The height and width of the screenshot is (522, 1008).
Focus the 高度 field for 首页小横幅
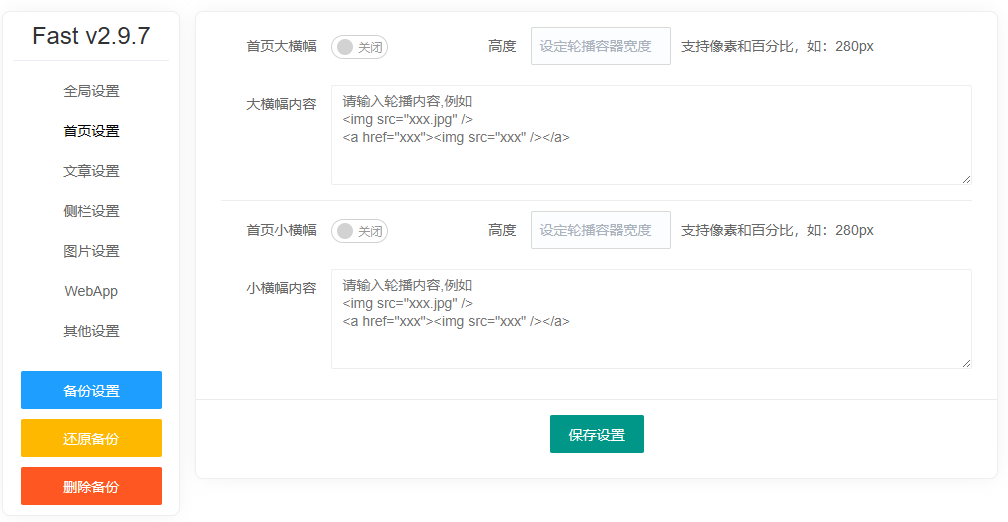click(x=601, y=230)
